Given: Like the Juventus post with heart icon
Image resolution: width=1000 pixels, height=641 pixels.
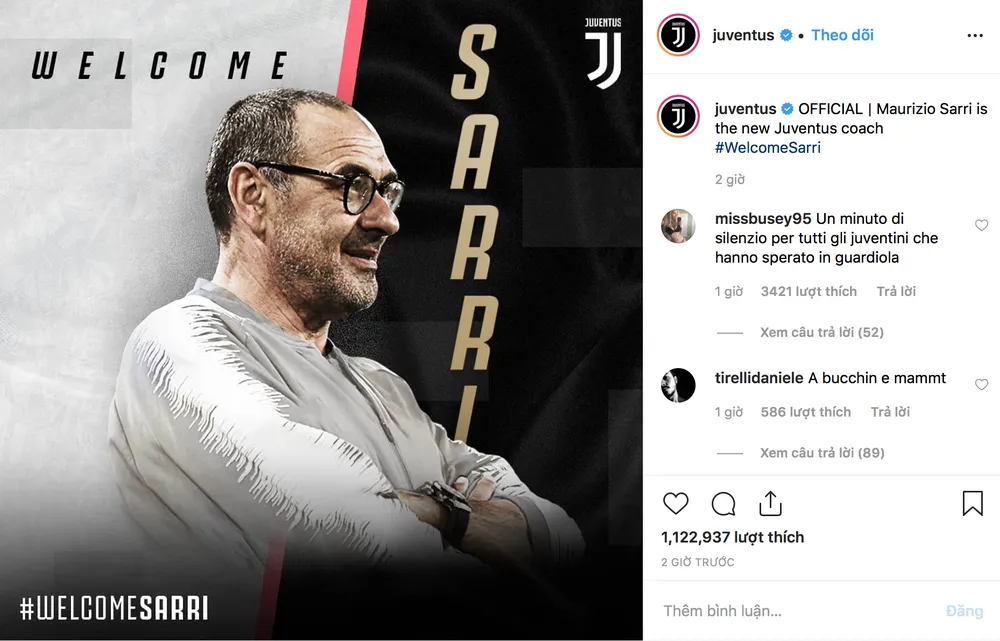Looking at the screenshot, I should click(675, 503).
